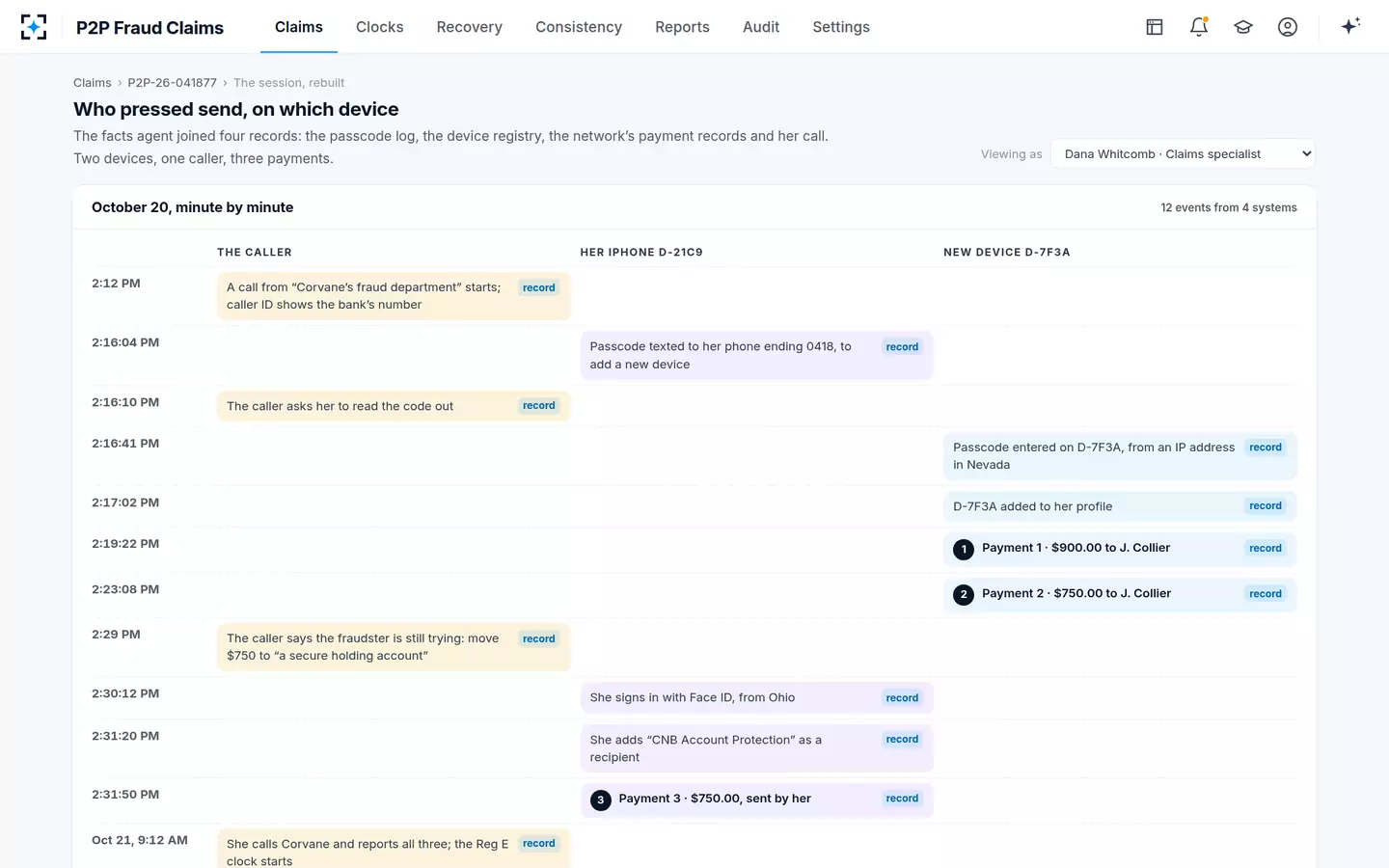
Task: Open the layout panel icon in header
Action: [1155, 27]
